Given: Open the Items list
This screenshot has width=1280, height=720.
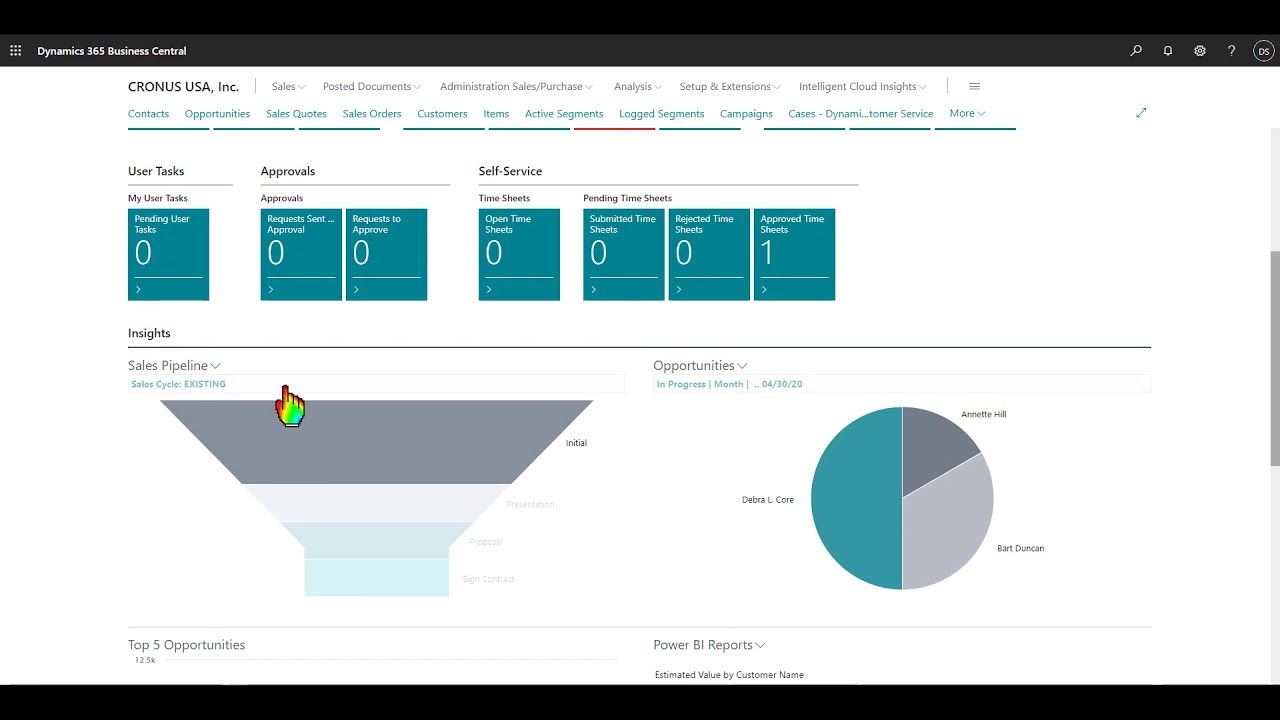Looking at the screenshot, I should pyautogui.click(x=496, y=114).
